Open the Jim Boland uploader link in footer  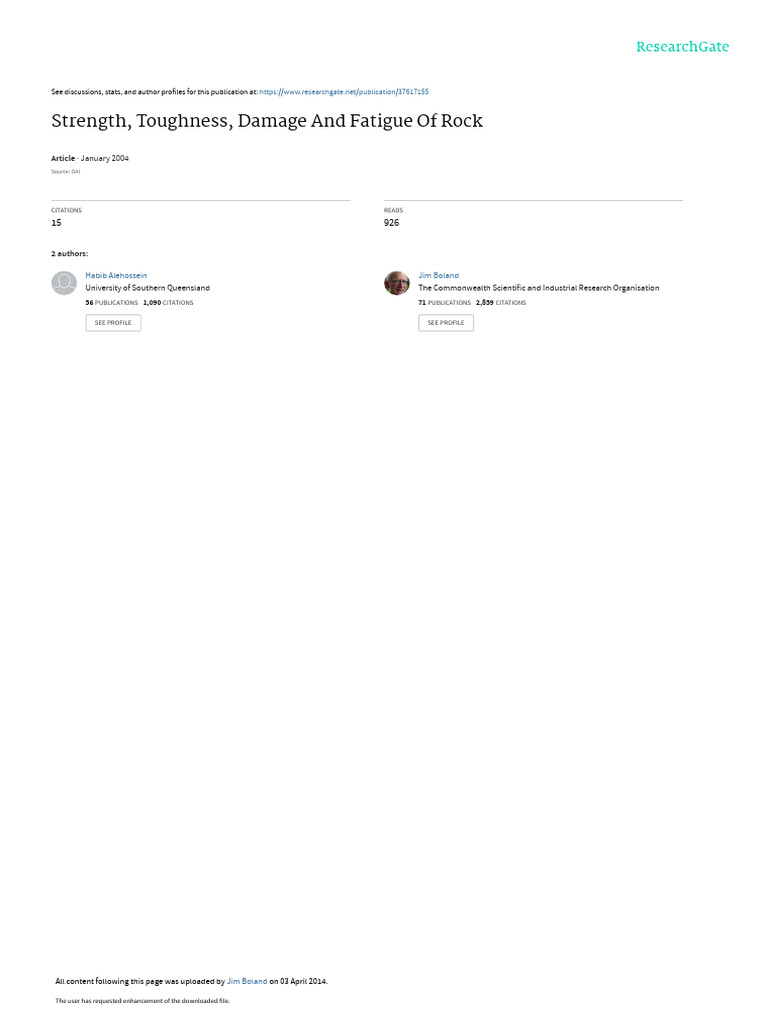[x=247, y=982]
